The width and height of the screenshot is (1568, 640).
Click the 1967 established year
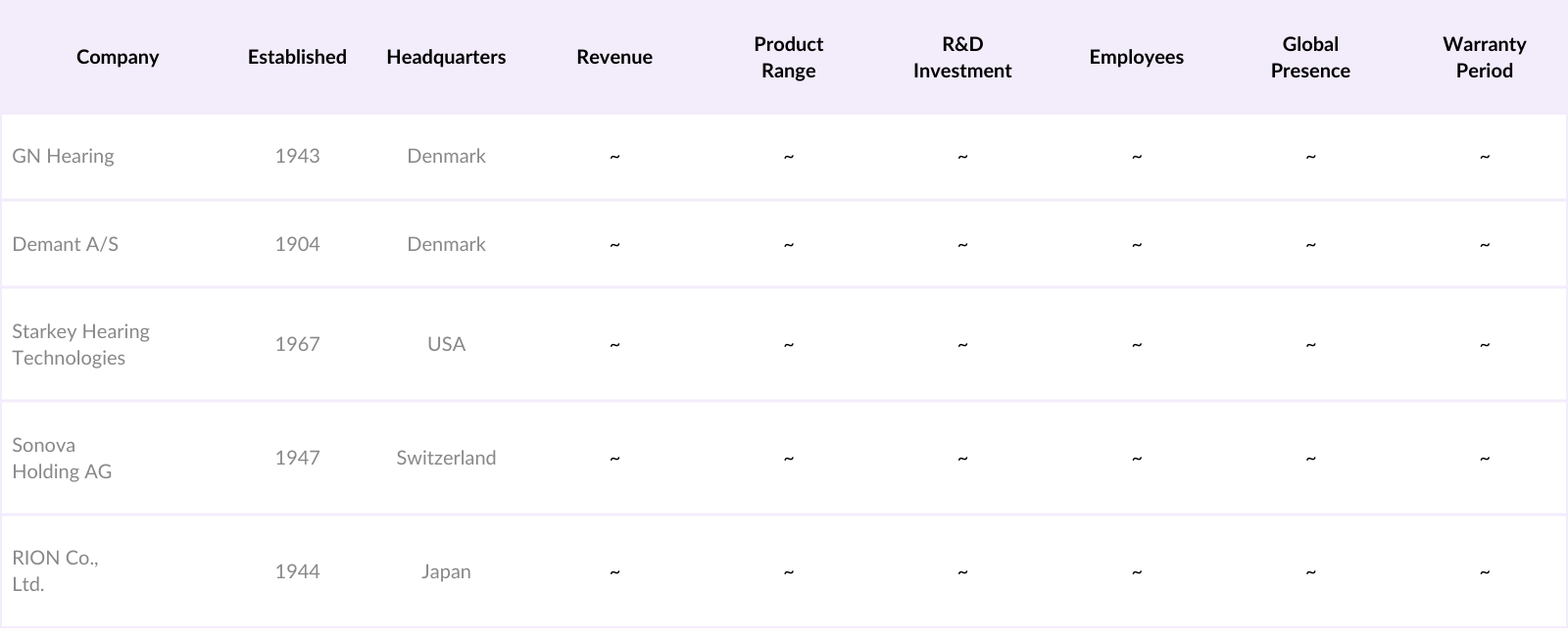297,344
